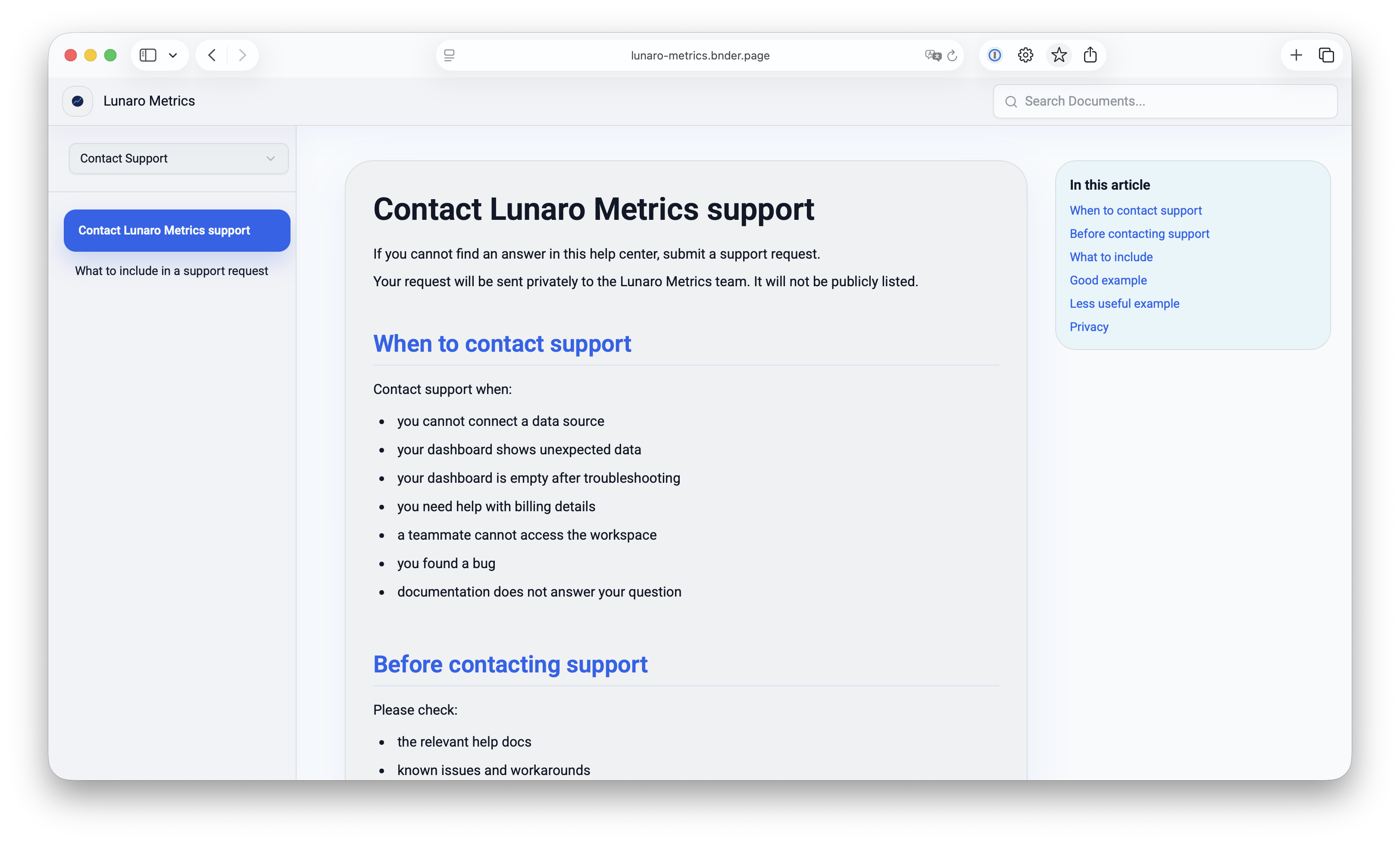The image size is (1400, 844).
Task: Click 'you need help with billing details'
Action: [x=496, y=507]
